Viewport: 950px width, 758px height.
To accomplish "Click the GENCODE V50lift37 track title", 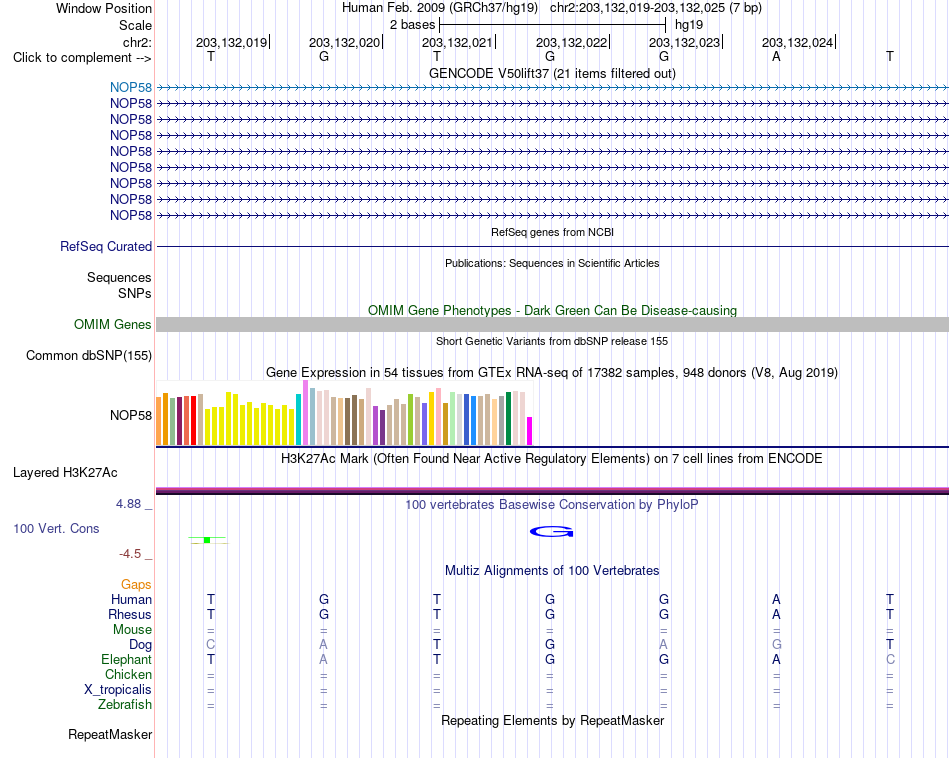I will (x=552, y=73).
